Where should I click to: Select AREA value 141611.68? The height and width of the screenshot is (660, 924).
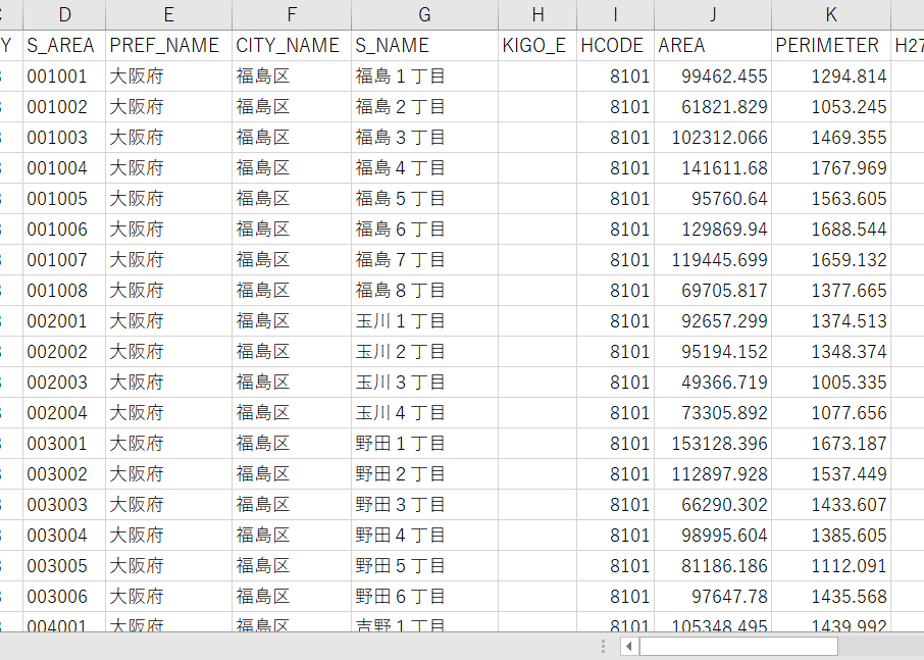point(713,168)
